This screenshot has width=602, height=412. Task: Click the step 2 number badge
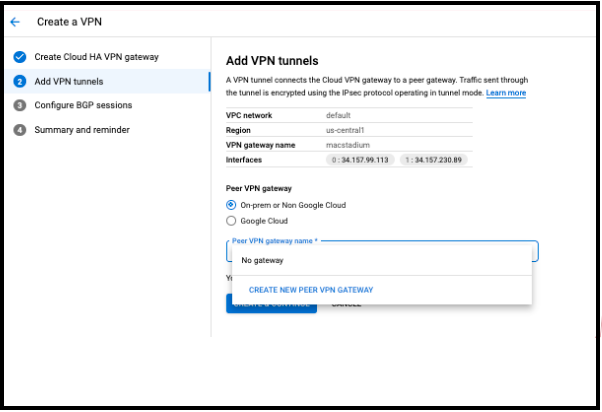[x=20, y=81]
